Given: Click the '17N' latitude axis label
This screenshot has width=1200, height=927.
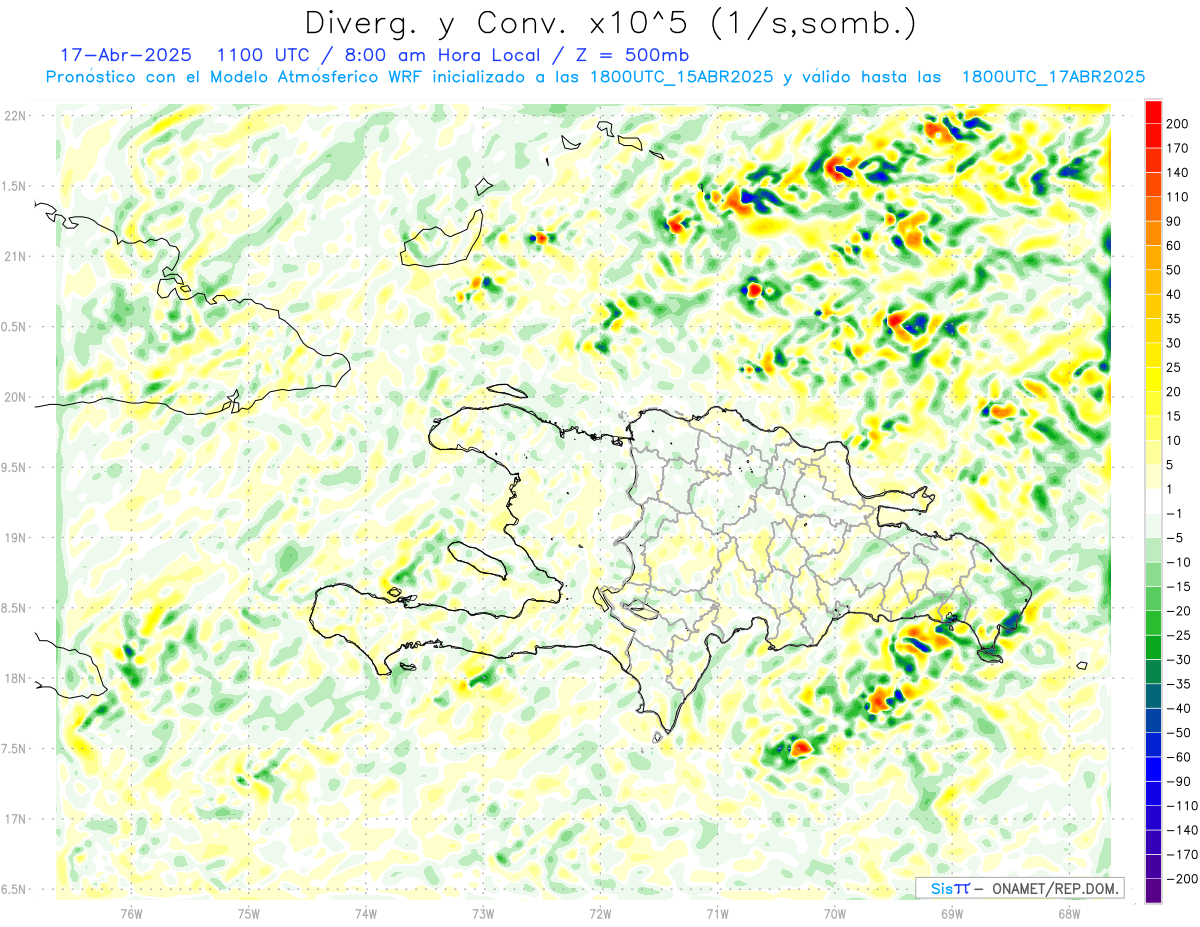Looking at the screenshot, I should [15, 819].
